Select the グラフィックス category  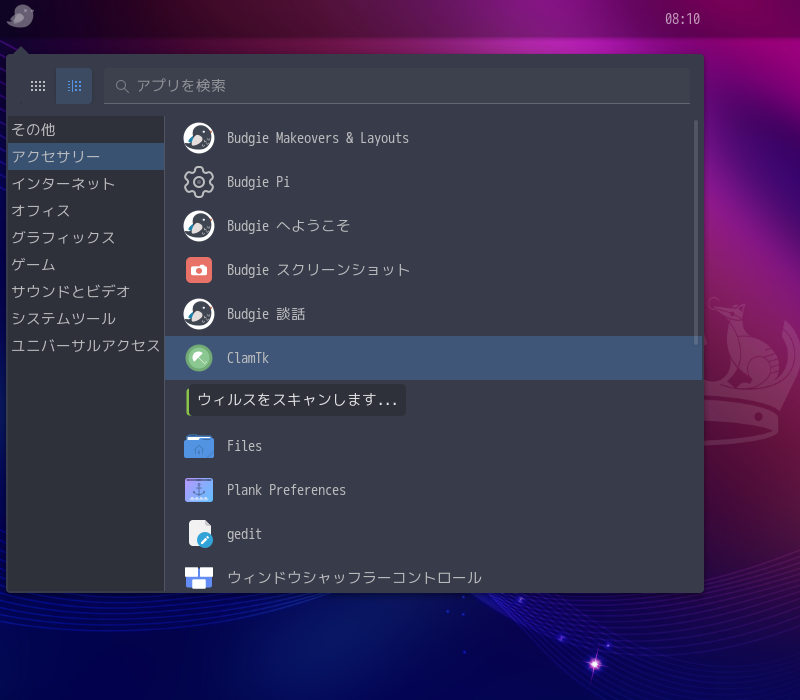(x=86, y=238)
